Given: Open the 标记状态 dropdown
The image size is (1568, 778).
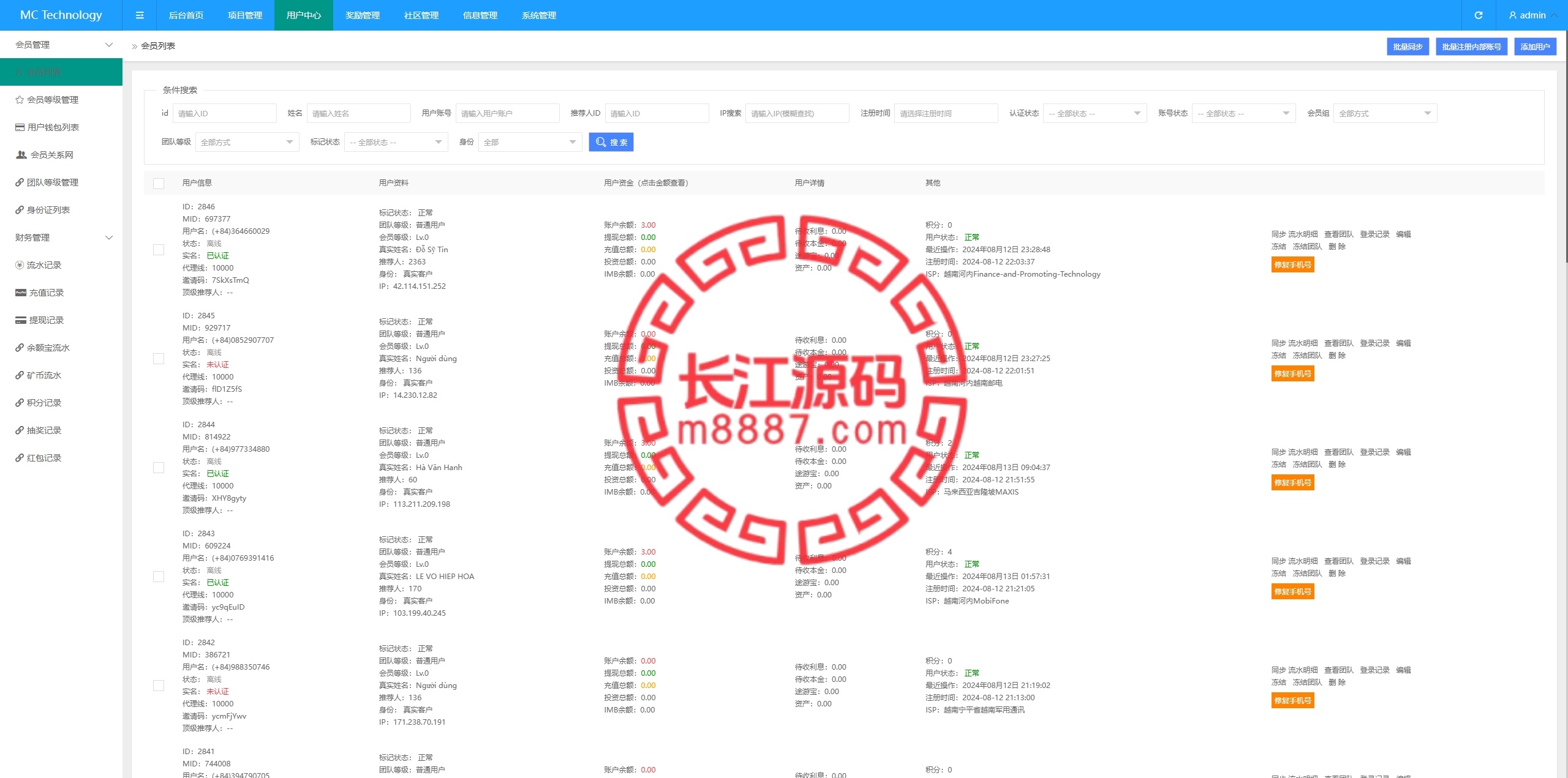Looking at the screenshot, I should pyautogui.click(x=396, y=142).
